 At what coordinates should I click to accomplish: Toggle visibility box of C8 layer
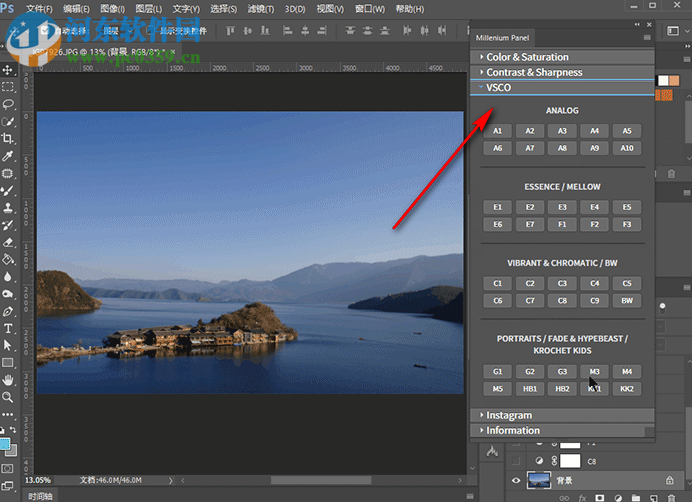coord(517,461)
